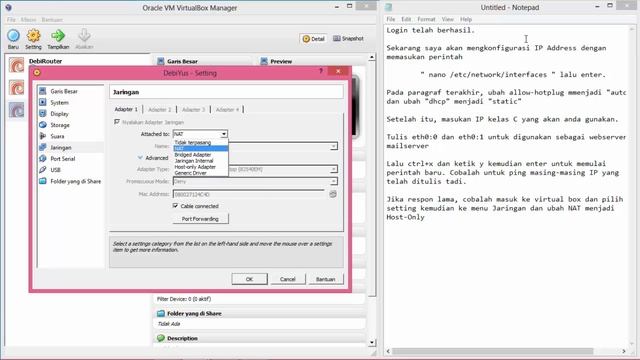Click Detail button in VirtualBox
The image size is (640, 360).
313,39
